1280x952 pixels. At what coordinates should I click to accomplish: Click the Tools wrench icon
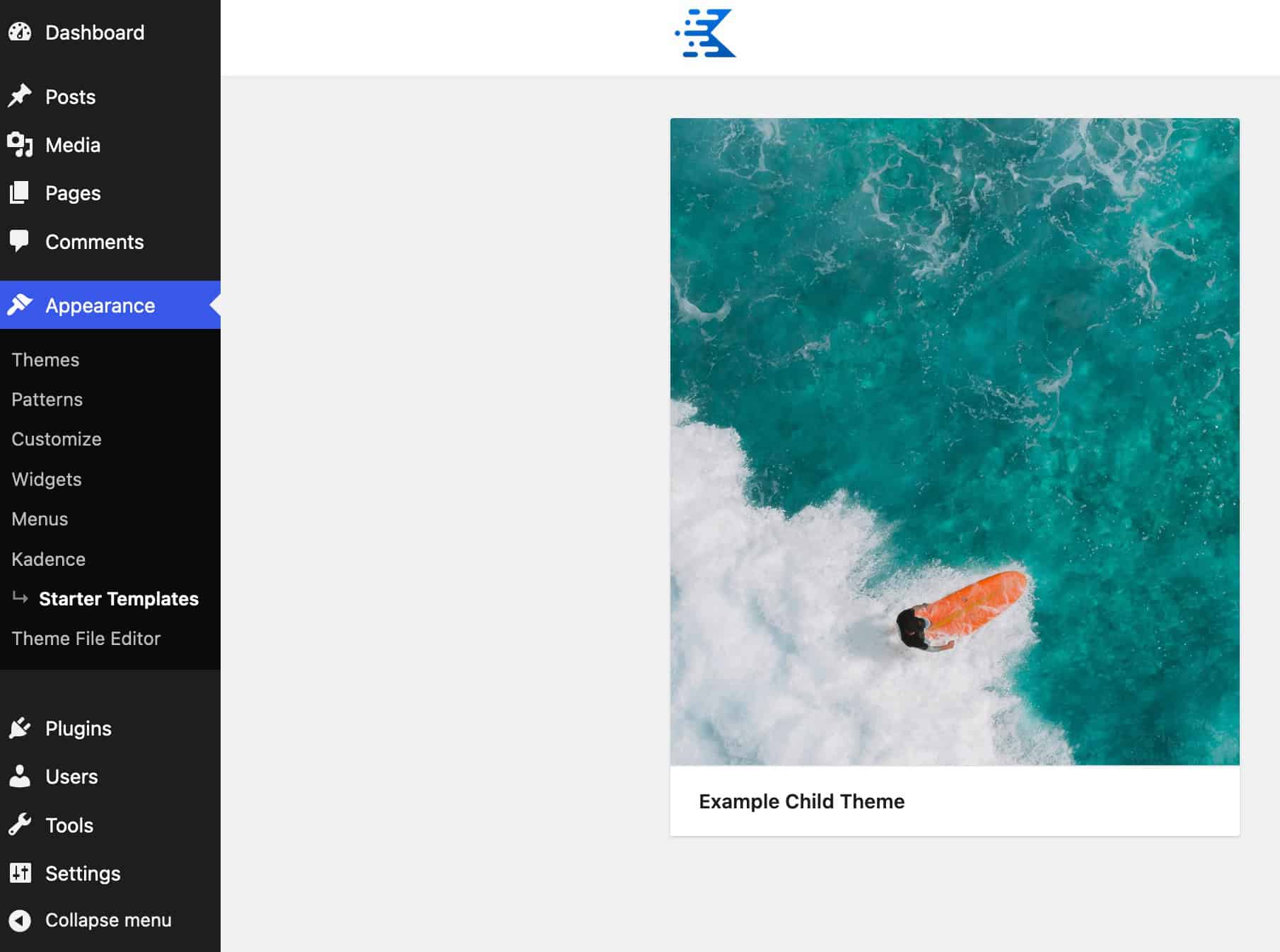tap(20, 825)
